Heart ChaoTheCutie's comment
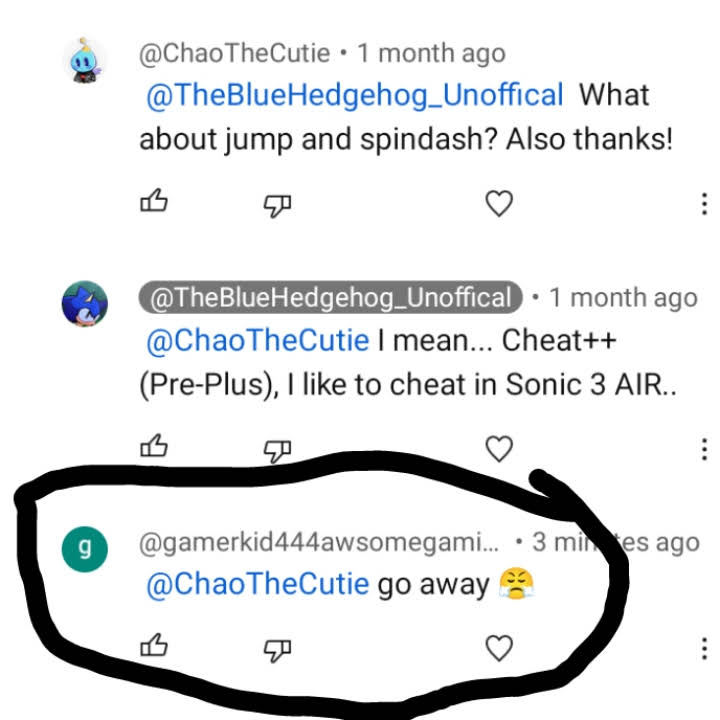The height and width of the screenshot is (720, 720). pos(499,203)
